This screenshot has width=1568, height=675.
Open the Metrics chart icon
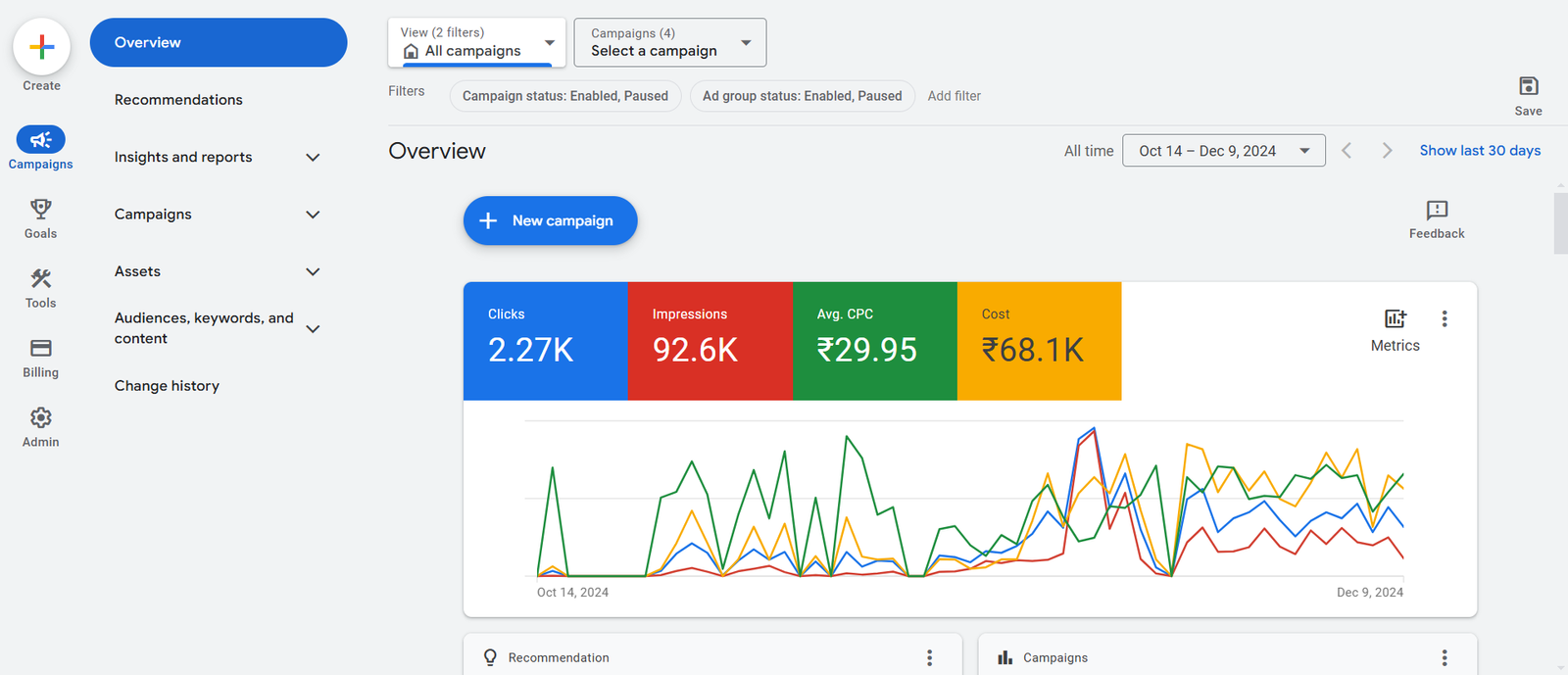click(1395, 318)
